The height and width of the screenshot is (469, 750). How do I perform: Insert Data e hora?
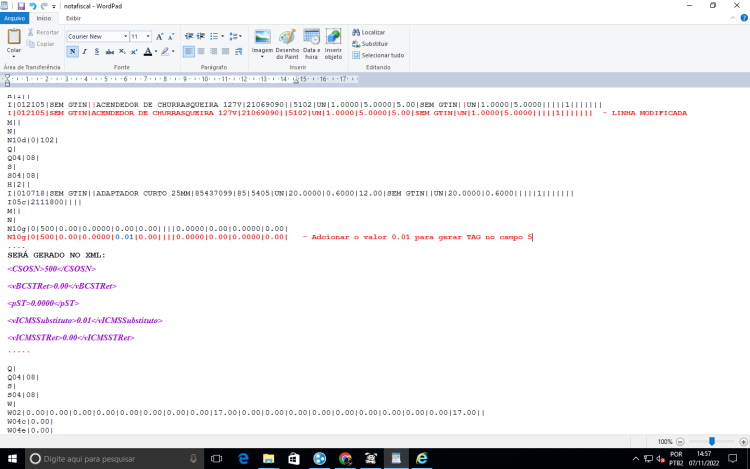point(311,44)
